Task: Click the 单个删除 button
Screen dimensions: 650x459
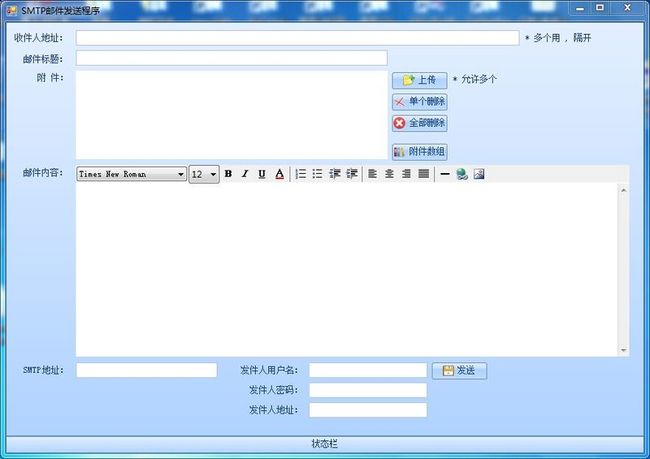Action: [x=420, y=102]
